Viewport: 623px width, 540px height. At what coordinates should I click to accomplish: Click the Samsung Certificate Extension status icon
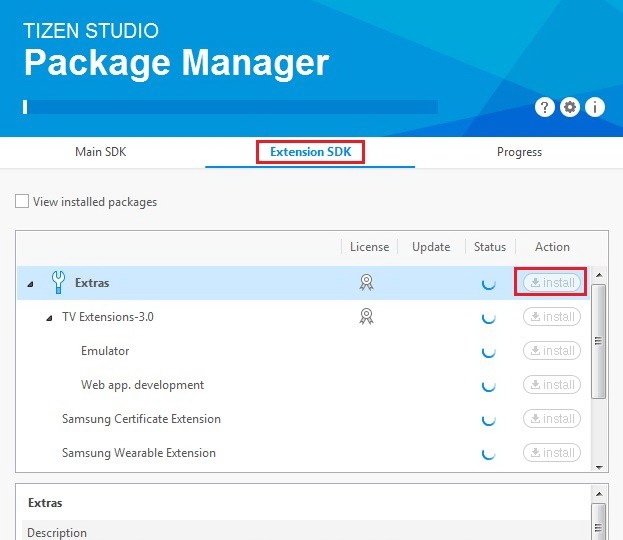click(488, 419)
